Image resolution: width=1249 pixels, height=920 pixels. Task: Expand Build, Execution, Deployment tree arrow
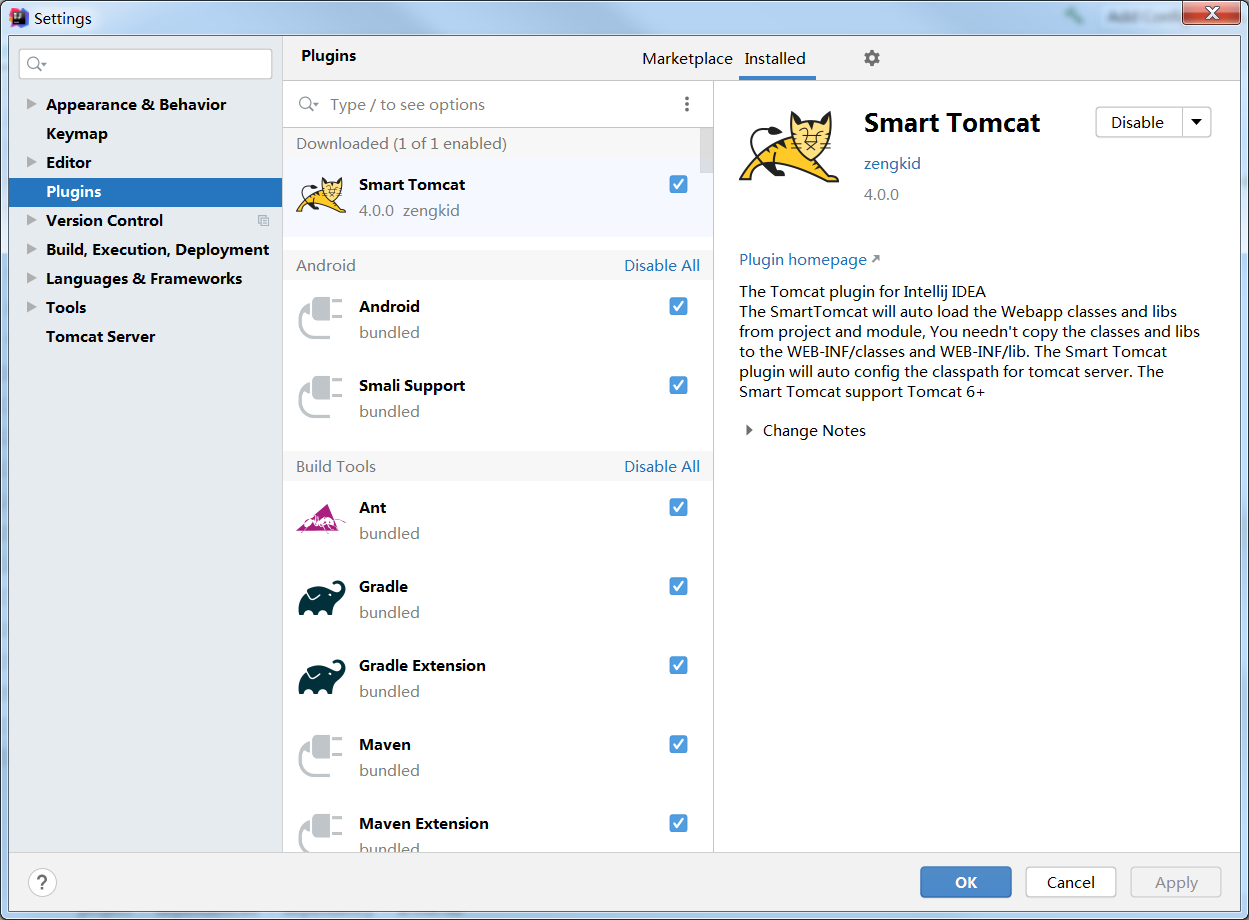32,249
